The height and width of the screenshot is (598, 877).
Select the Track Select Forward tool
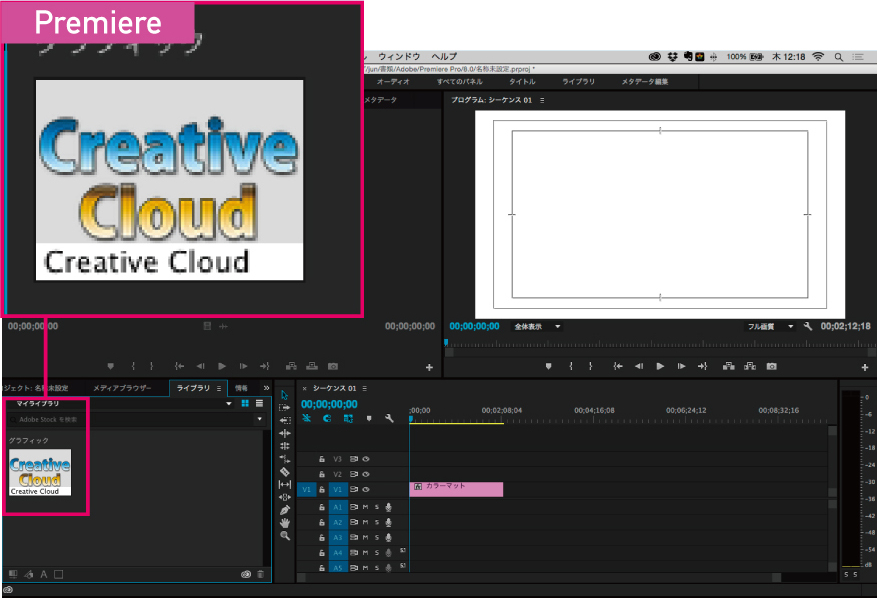click(x=285, y=407)
